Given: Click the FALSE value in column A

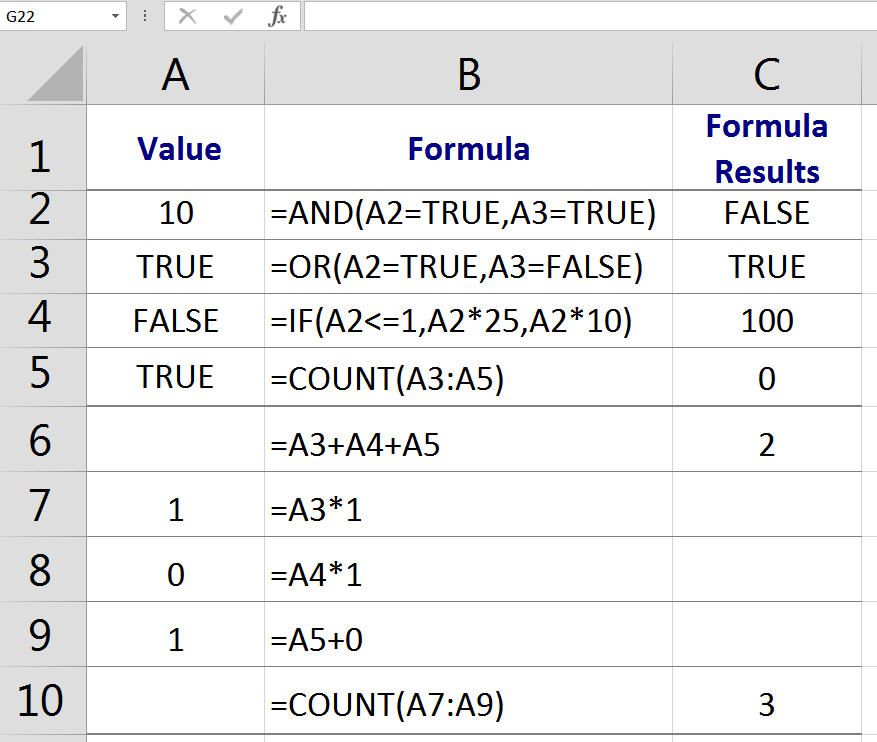Looking at the screenshot, I should 175,321.
